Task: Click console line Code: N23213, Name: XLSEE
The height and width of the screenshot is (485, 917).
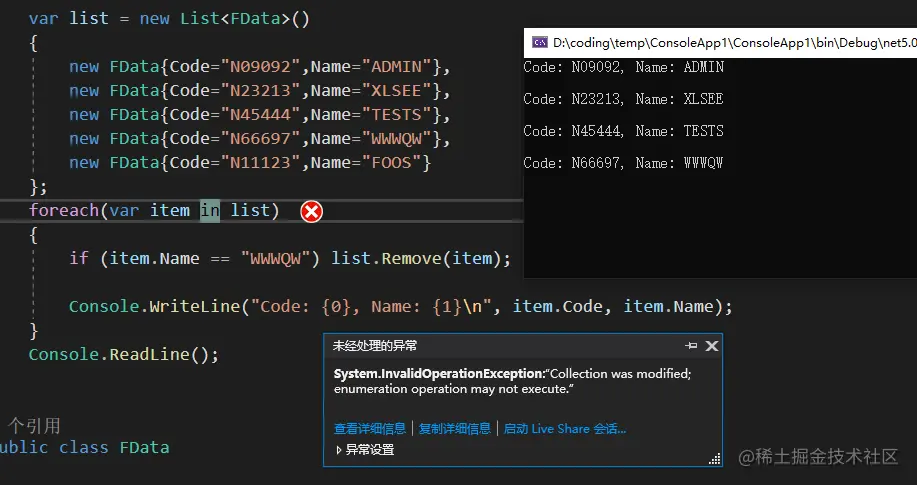Action: coord(623,99)
